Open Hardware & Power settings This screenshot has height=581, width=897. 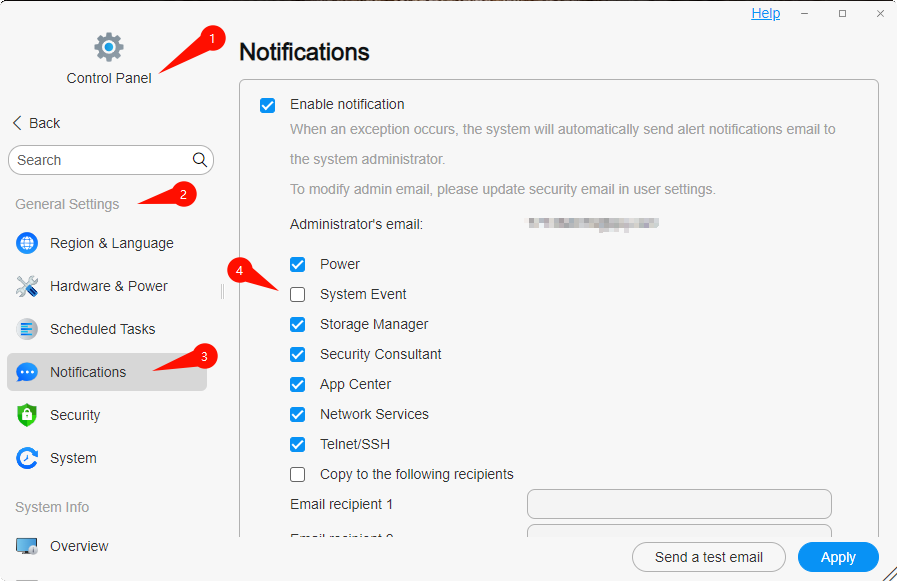click(107, 286)
